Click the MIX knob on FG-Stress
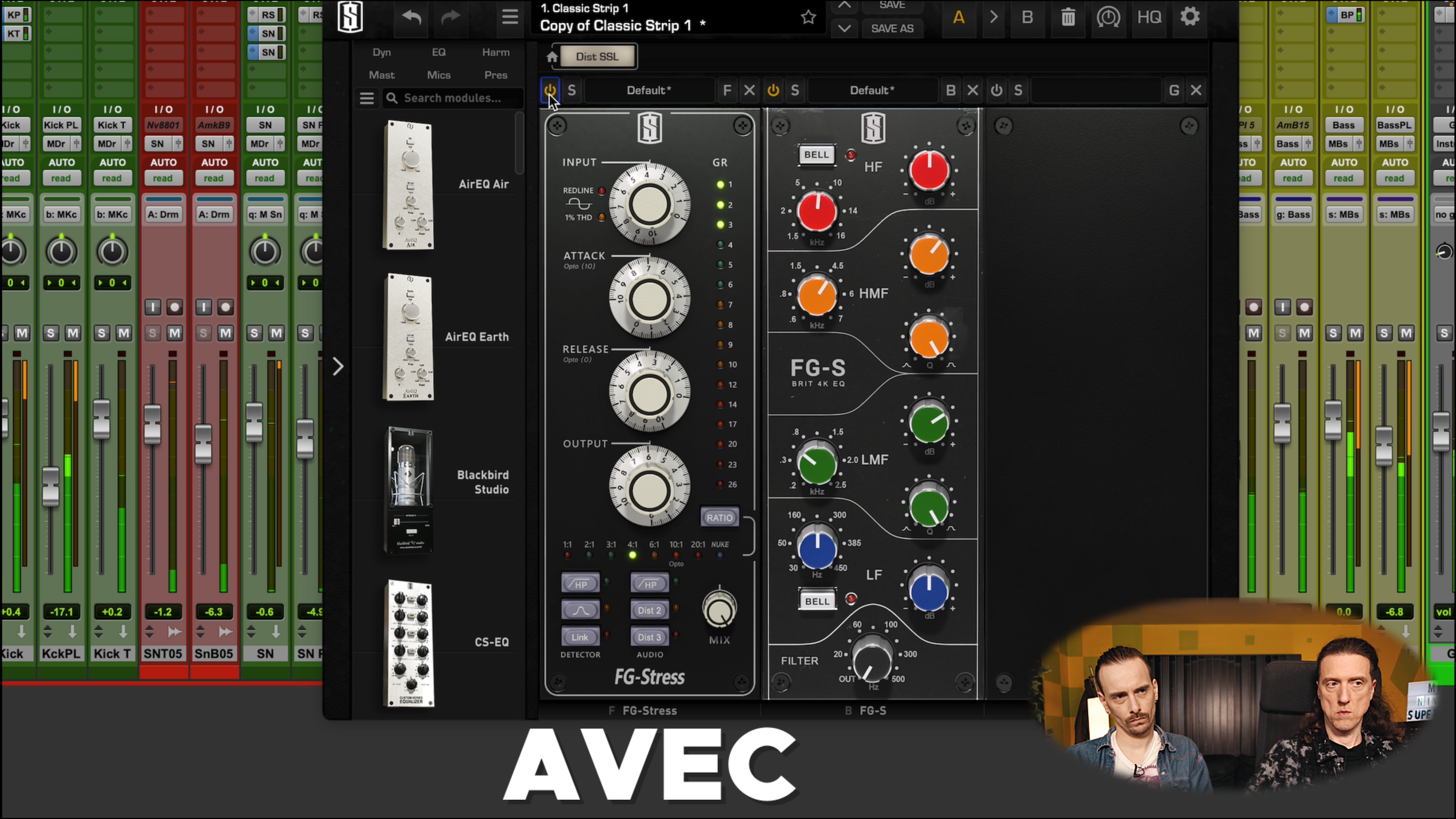The width and height of the screenshot is (1456, 819). (x=719, y=610)
